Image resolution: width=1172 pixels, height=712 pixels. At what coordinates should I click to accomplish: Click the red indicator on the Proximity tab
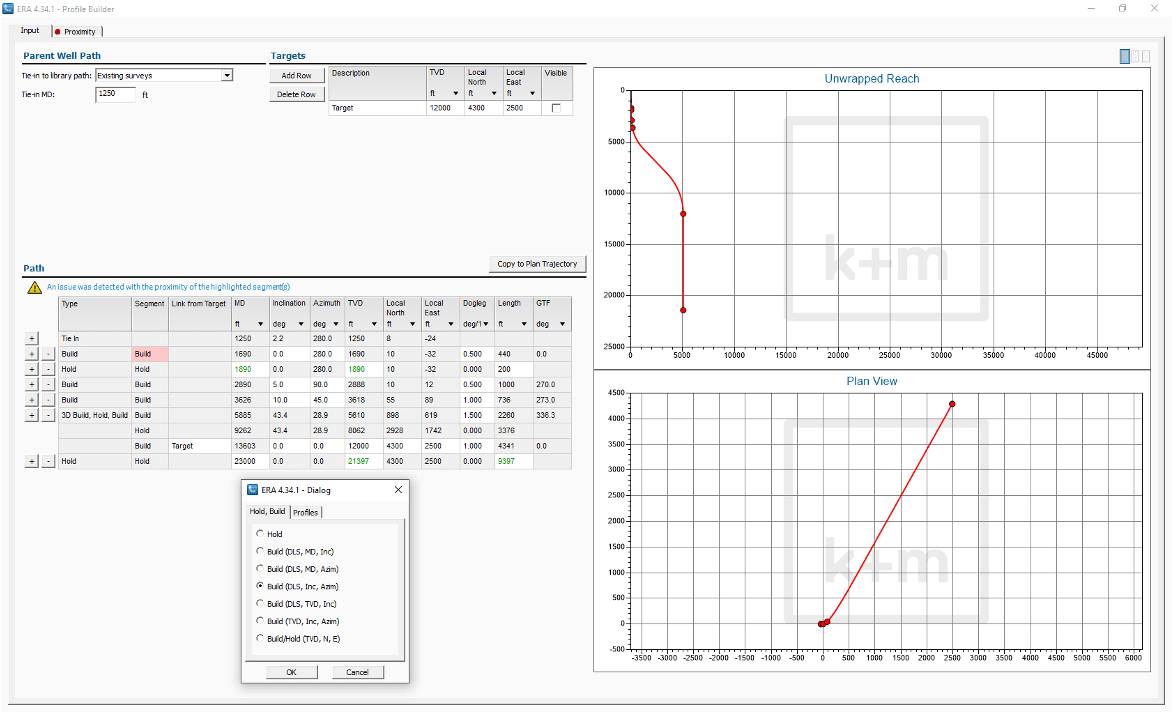tap(58, 31)
